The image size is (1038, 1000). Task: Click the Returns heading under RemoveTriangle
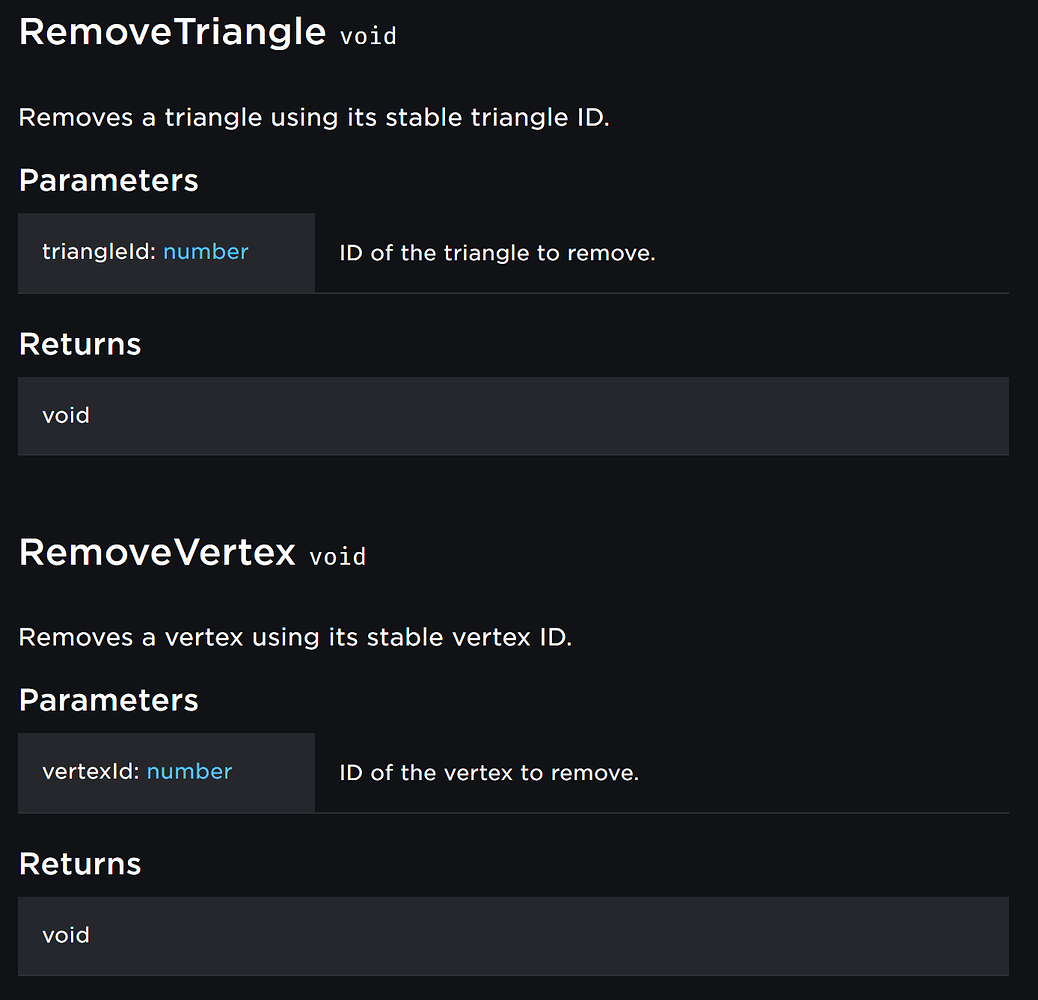click(80, 344)
